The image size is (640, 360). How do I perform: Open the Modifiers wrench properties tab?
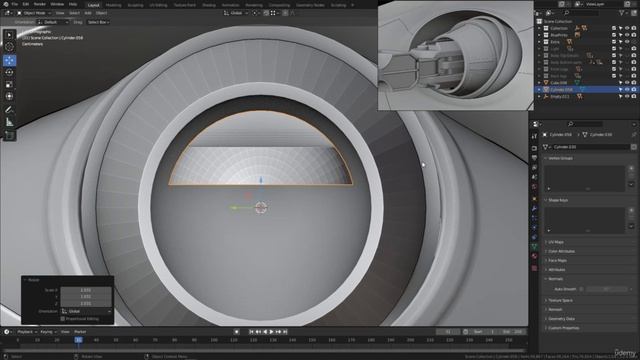[x=534, y=208]
